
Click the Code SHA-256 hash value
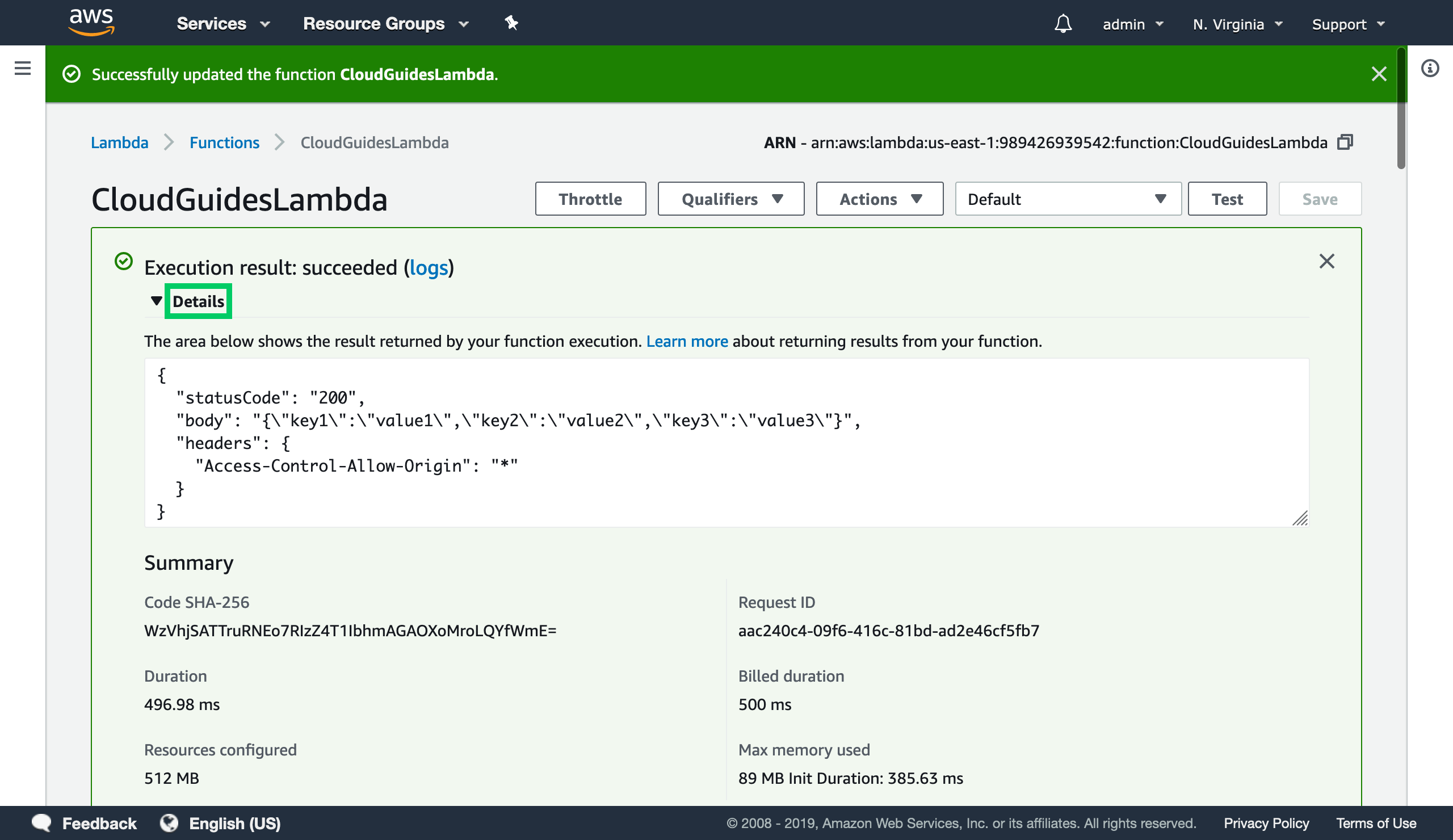[350, 630]
